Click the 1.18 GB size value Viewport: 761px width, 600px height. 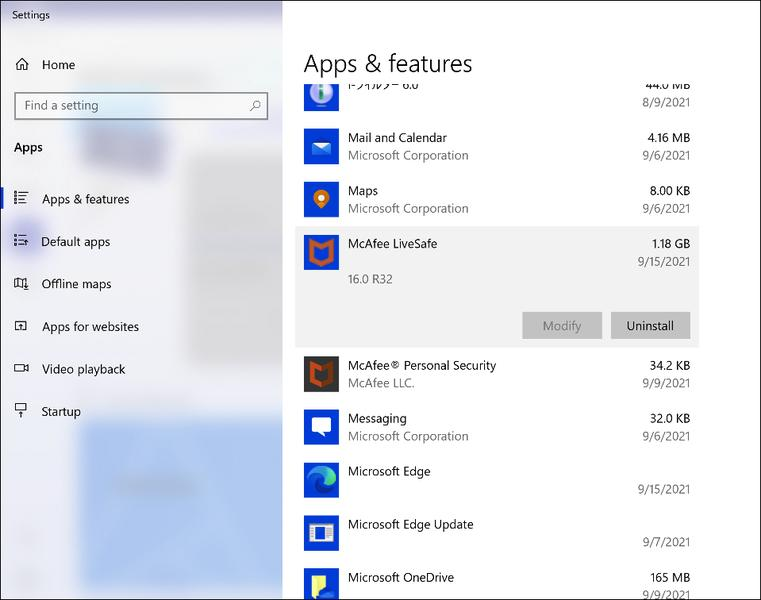(671, 244)
